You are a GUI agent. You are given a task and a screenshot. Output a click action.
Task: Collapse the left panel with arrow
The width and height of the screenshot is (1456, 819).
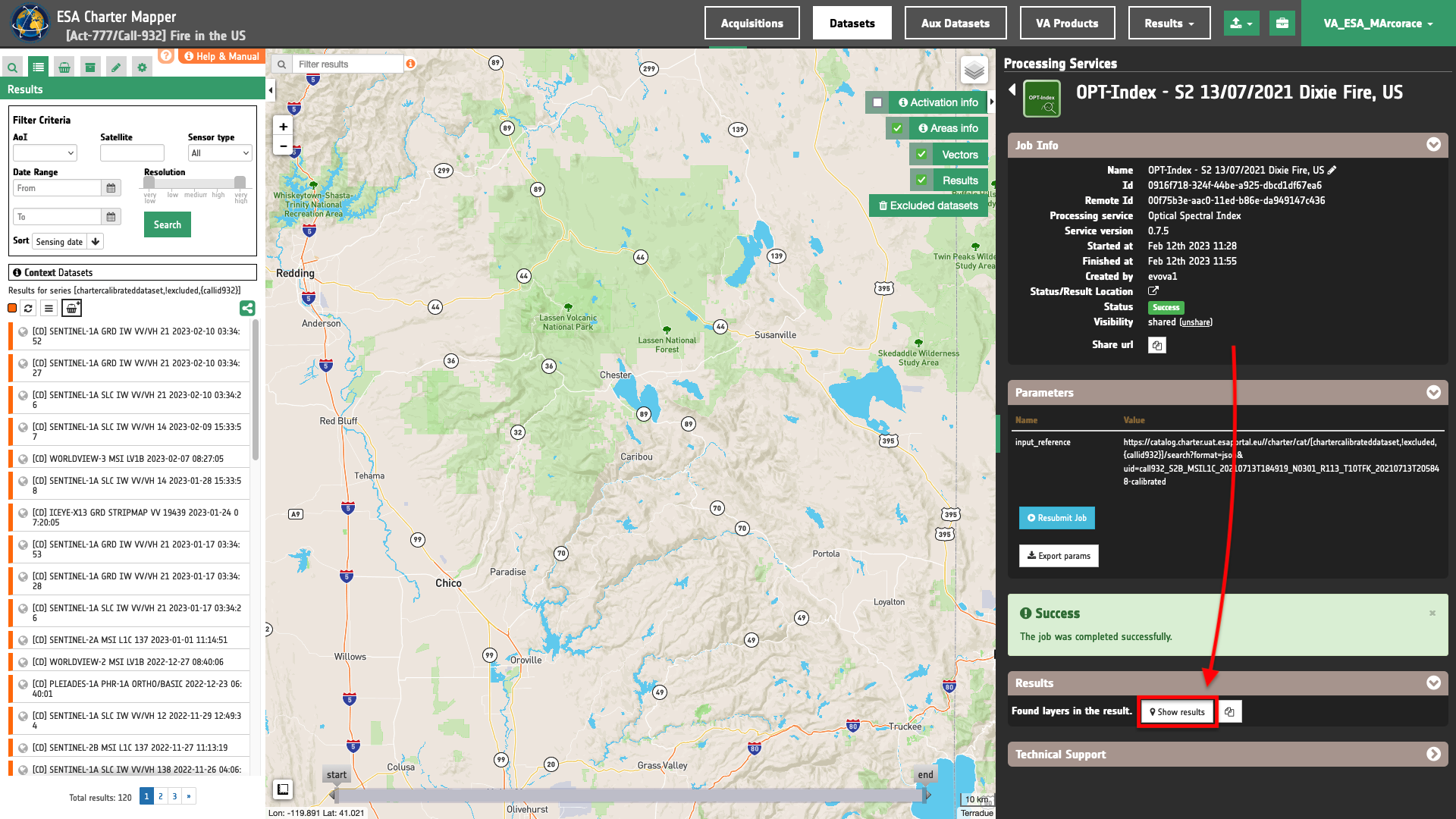click(271, 90)
